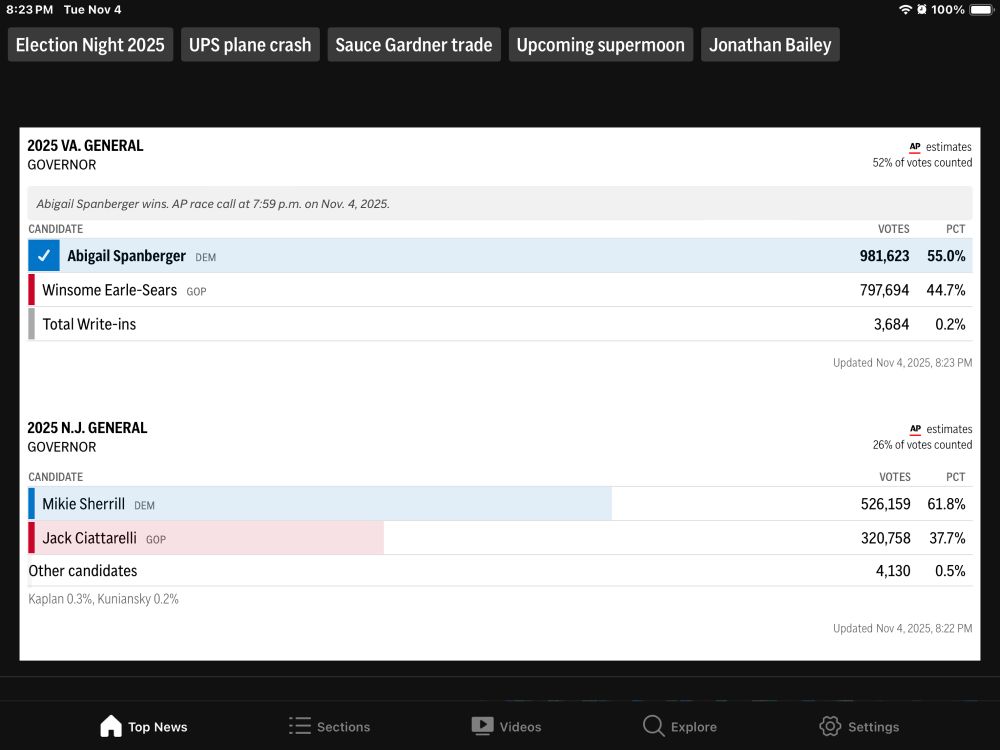The height and width of the screenshot is (750, 1000).
Task: Click the blue DEM marker for Mikie Sherrill
Action: pos(31,504)
